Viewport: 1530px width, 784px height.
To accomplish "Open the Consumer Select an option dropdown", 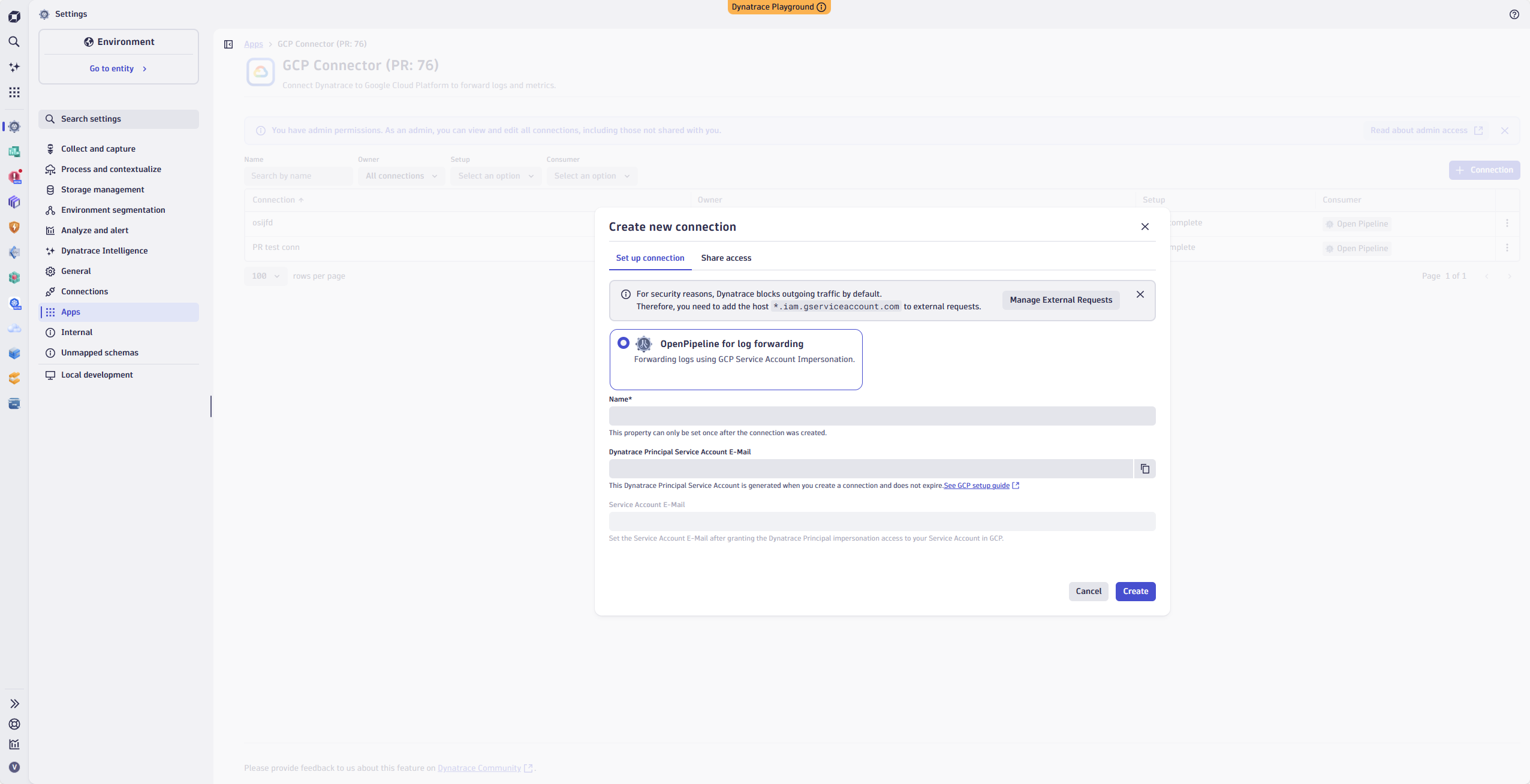I will coord(592,176).
